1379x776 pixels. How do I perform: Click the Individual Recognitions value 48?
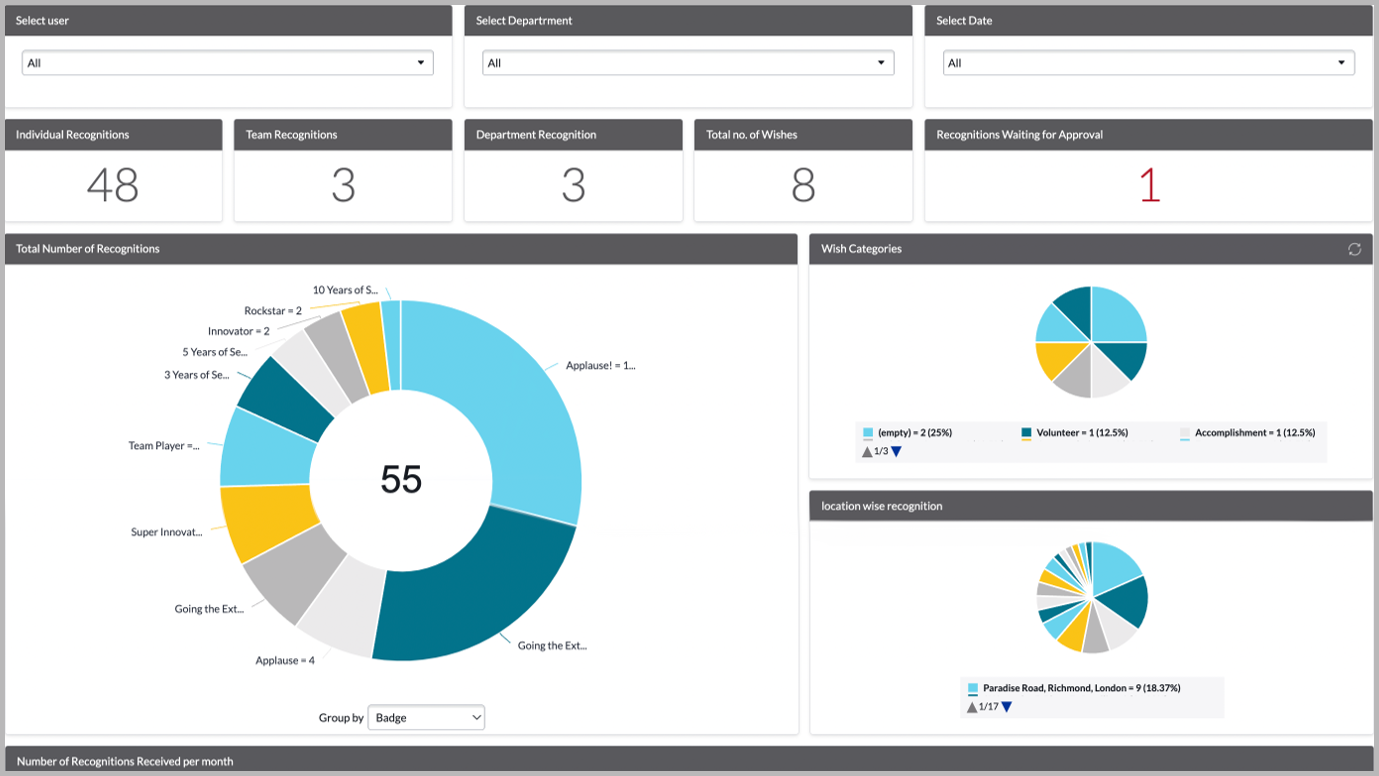(112, 185)
